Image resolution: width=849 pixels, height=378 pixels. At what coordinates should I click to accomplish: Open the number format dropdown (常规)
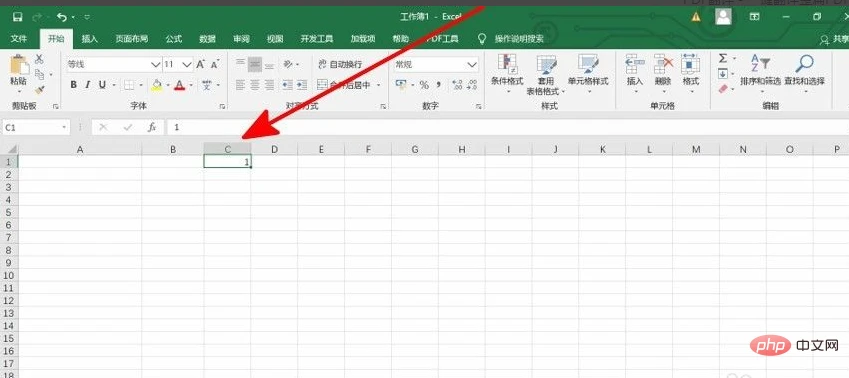[x=472, y=64]
